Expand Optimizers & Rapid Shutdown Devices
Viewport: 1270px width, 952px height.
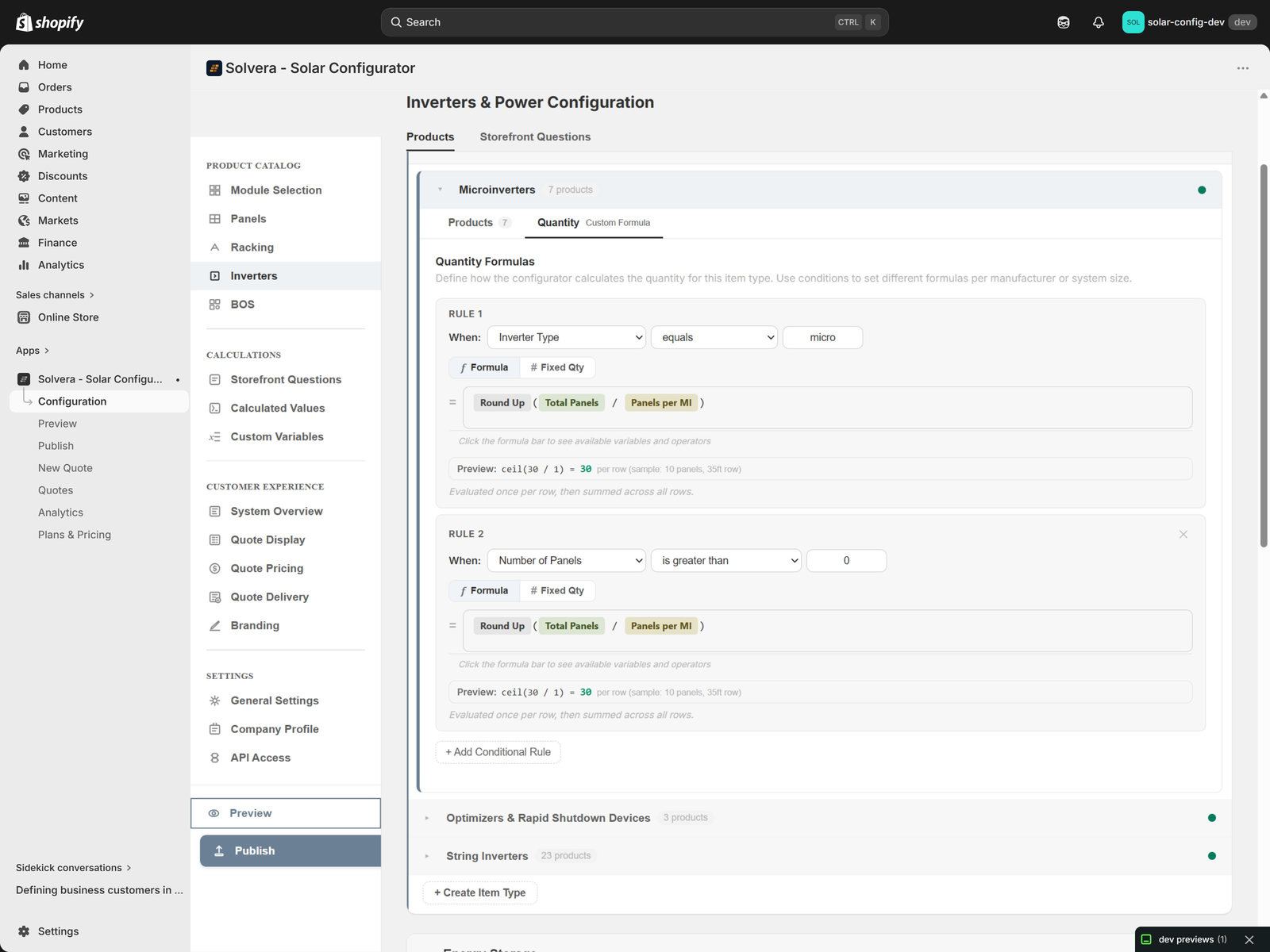(427, 818)
